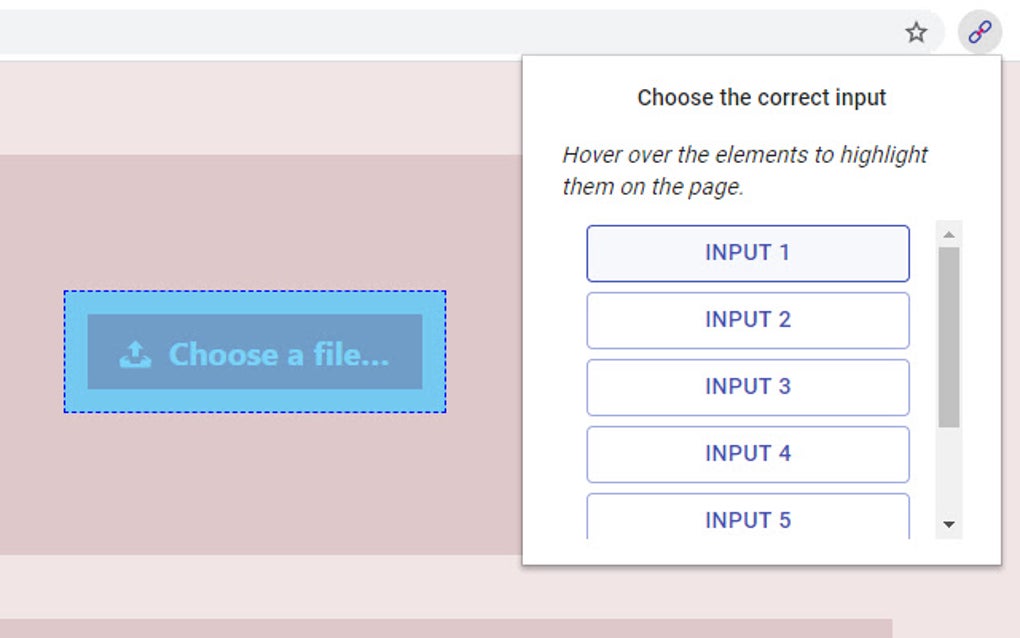Click the scrollbar track below the thumb

(949, 470)
